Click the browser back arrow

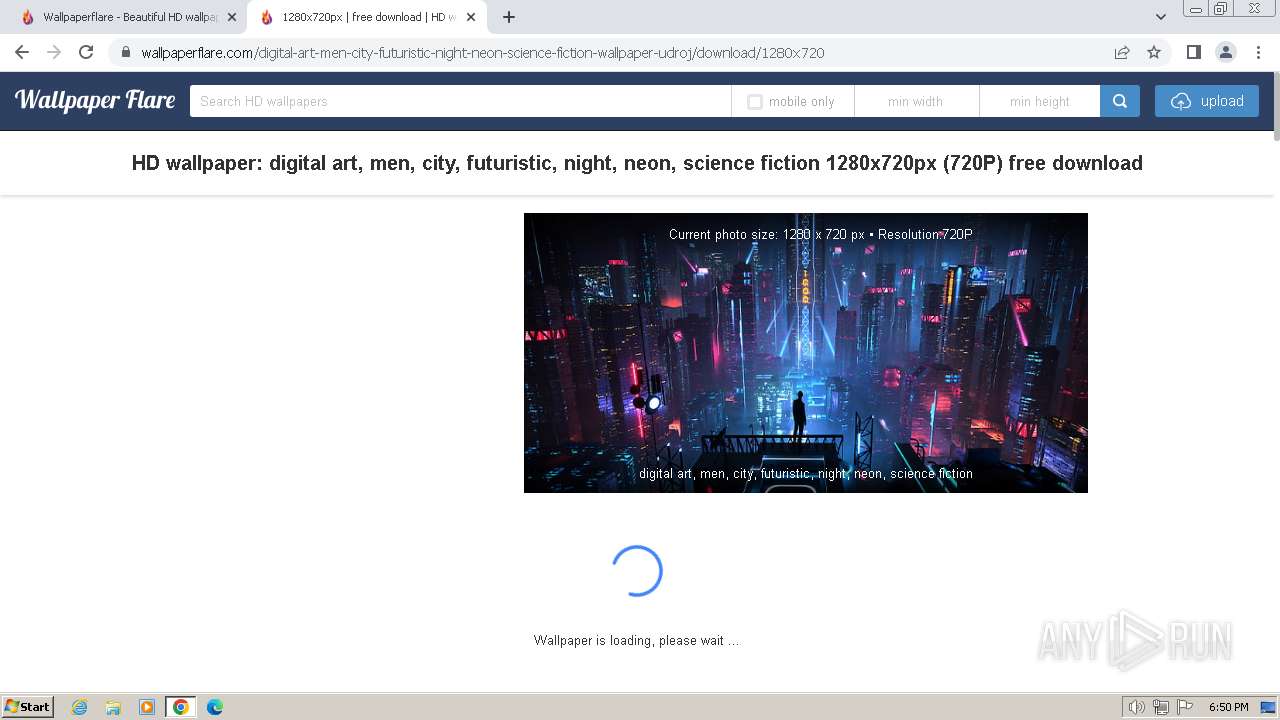pos(22,52)
